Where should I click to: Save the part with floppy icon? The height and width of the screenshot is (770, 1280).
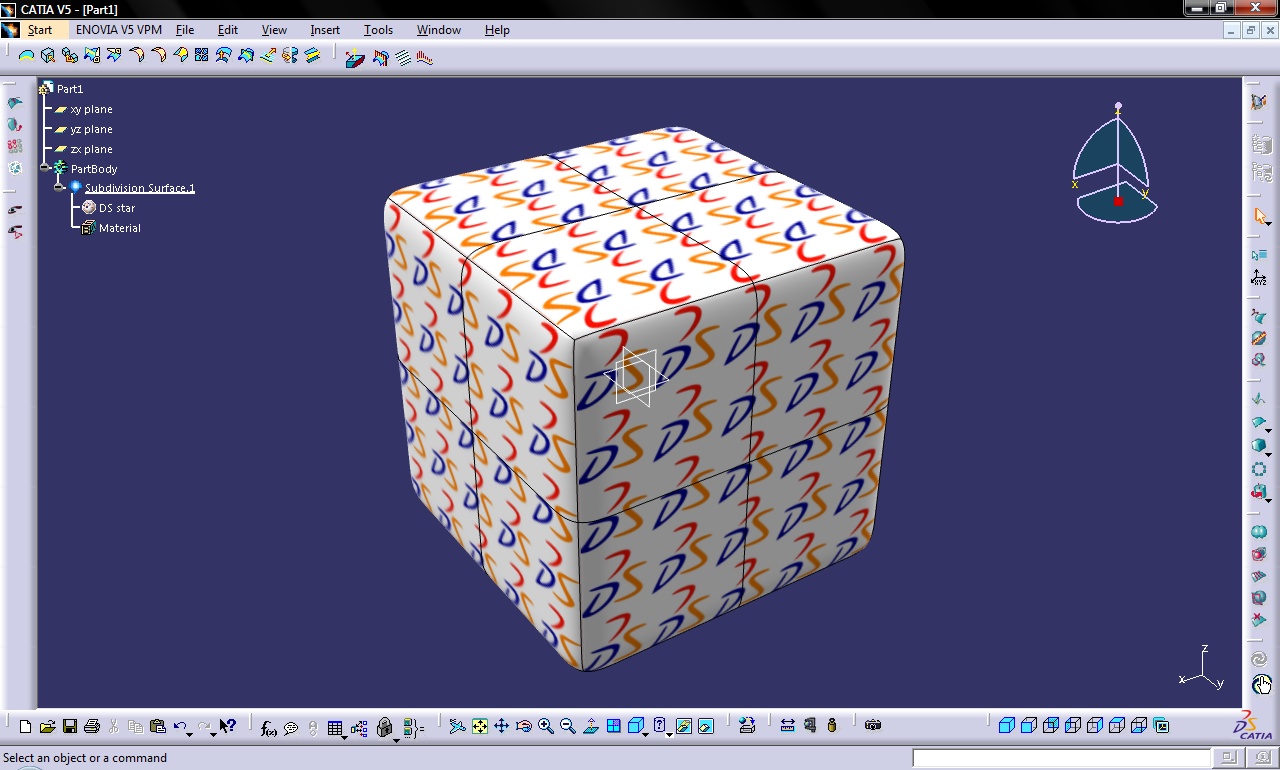[70, 727]
